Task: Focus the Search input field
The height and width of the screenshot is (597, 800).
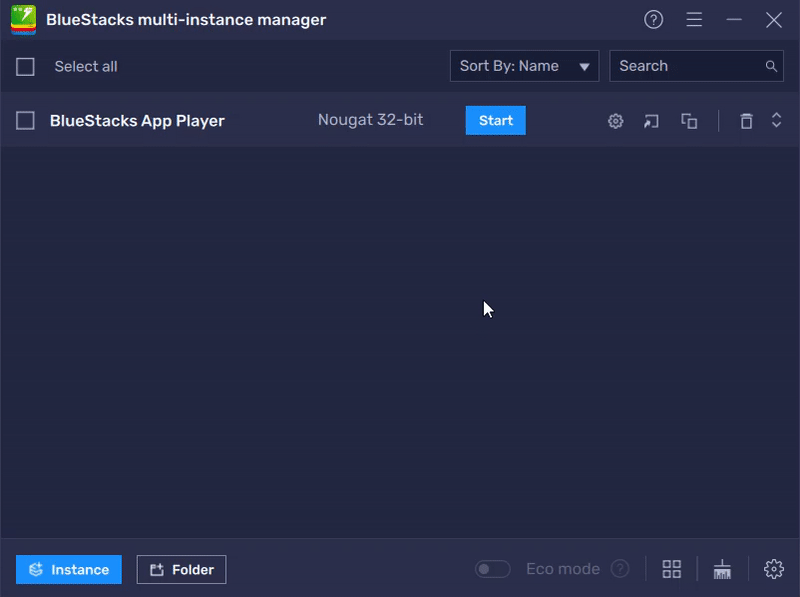Action: 696,66
